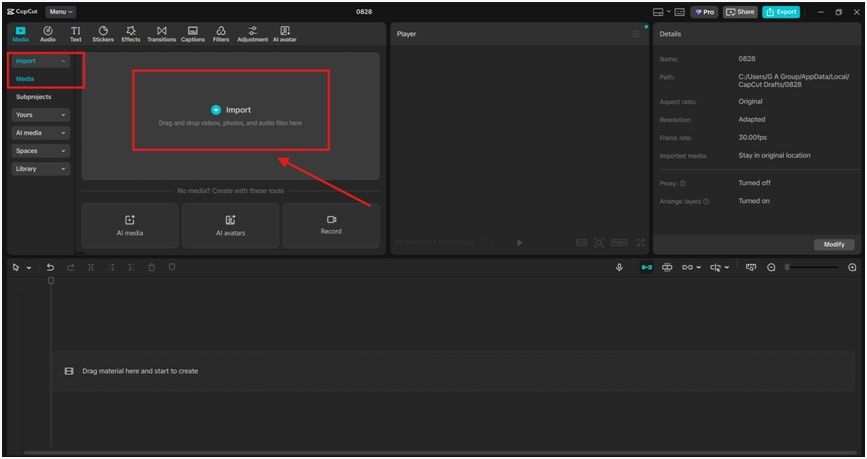Image resolution: width=867 pixels, height=459 pixels.
Task: Click the timeline playhead marker
Action: (x=51, y=281)
